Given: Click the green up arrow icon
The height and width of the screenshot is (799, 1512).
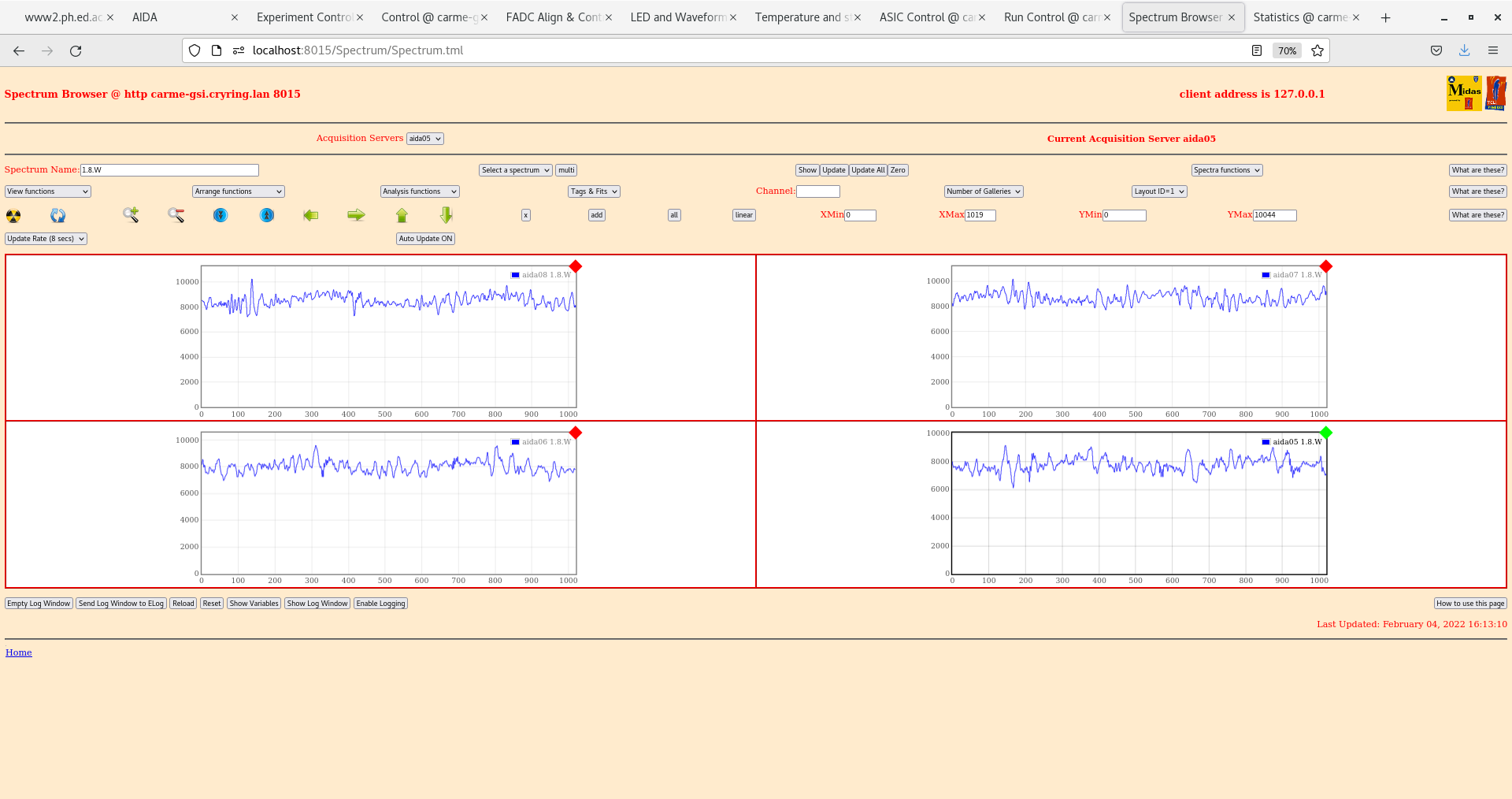Looking at the screenshot, I should (x=402, y=215).
